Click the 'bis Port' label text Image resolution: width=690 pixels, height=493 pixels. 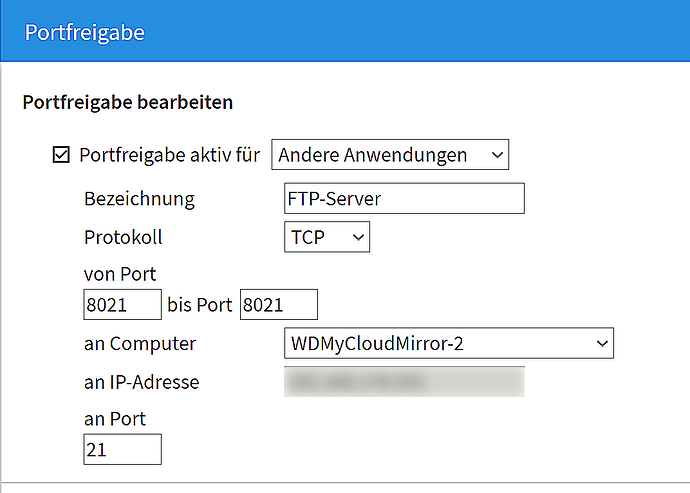[200, 305]
